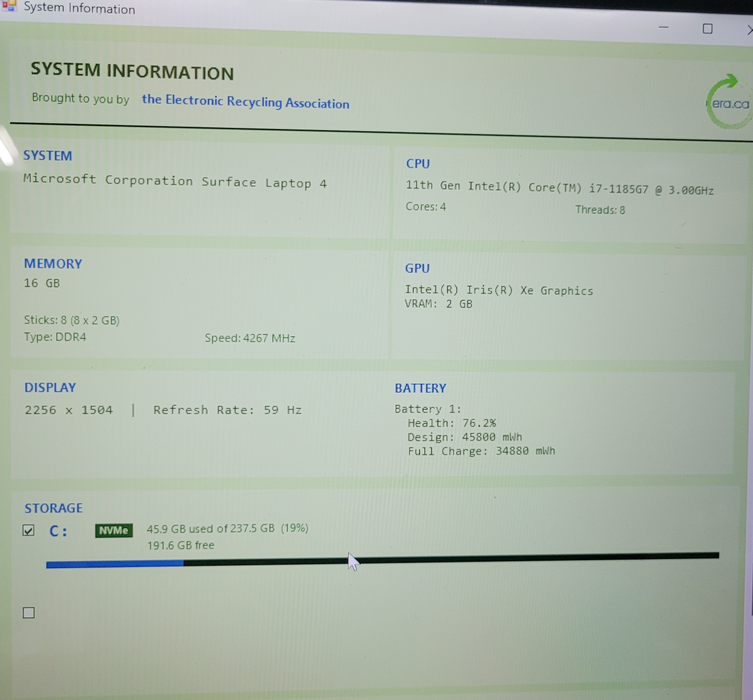Open the Electronic Recycling Association link

[245, 101]
